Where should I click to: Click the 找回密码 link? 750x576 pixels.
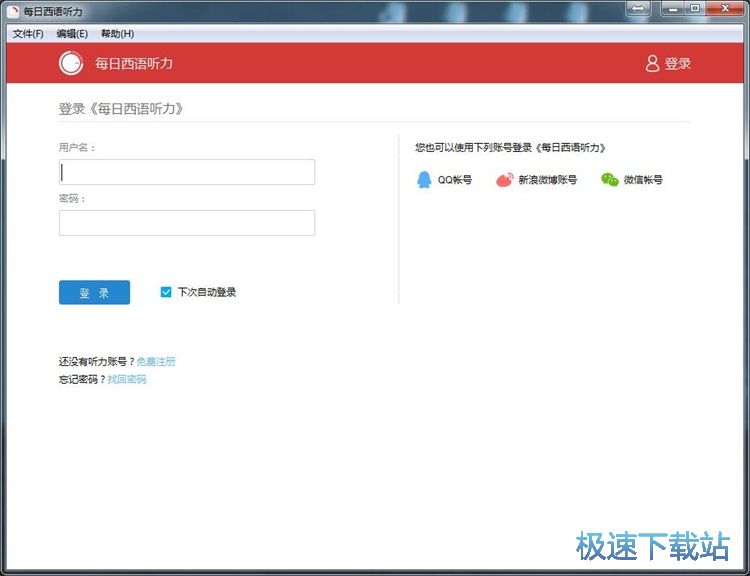(127, 379)
